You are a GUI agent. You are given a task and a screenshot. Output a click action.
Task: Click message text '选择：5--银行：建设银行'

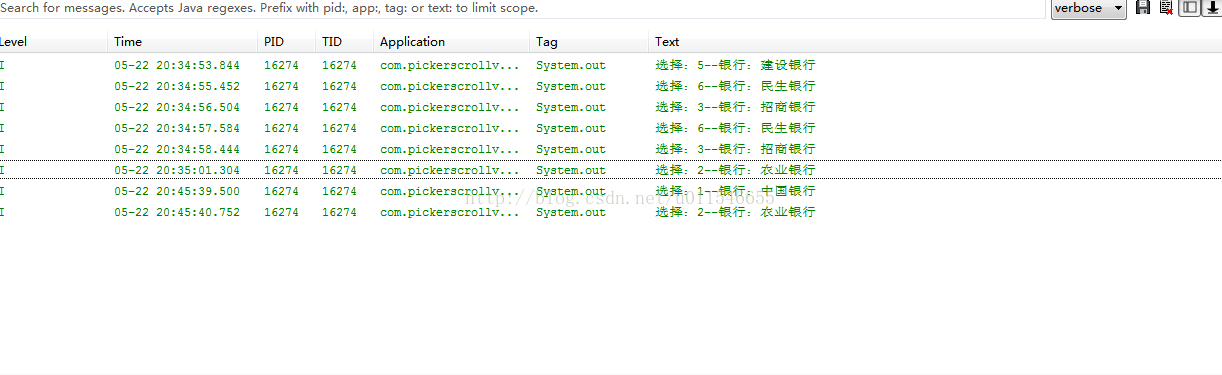735,65
